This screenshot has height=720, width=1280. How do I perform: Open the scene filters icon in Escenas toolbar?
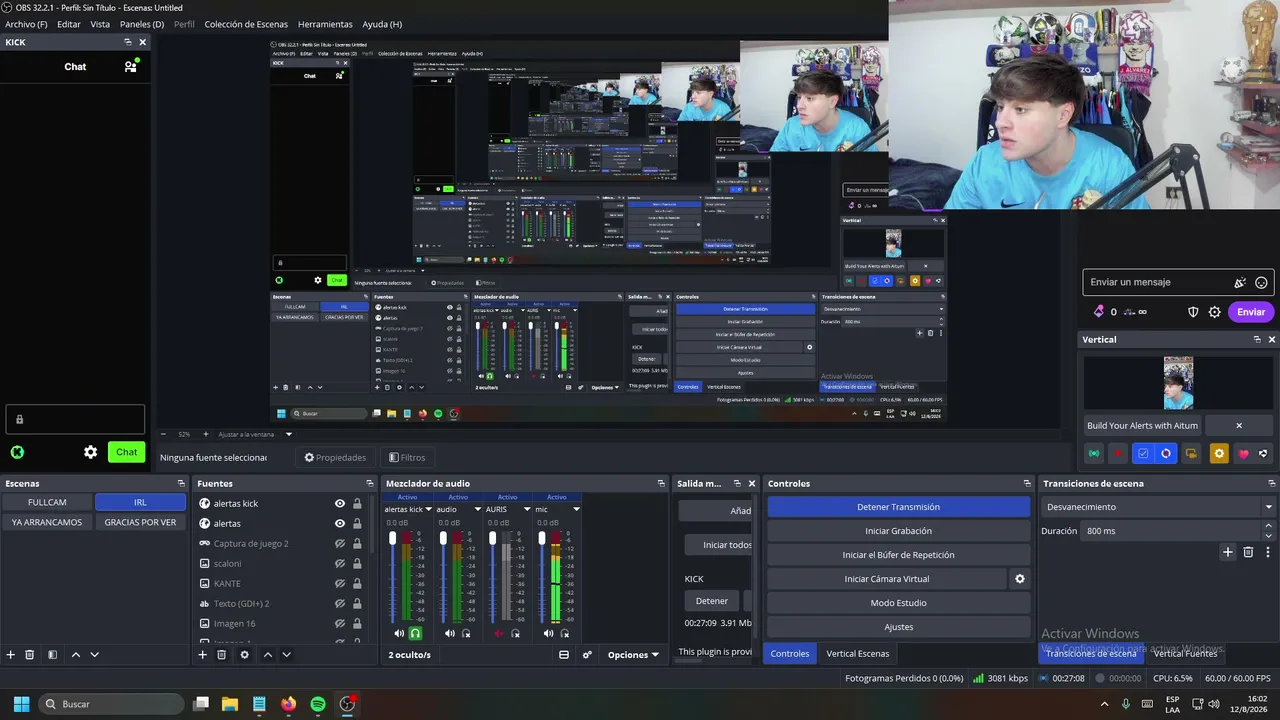click(x=52, y=655)
